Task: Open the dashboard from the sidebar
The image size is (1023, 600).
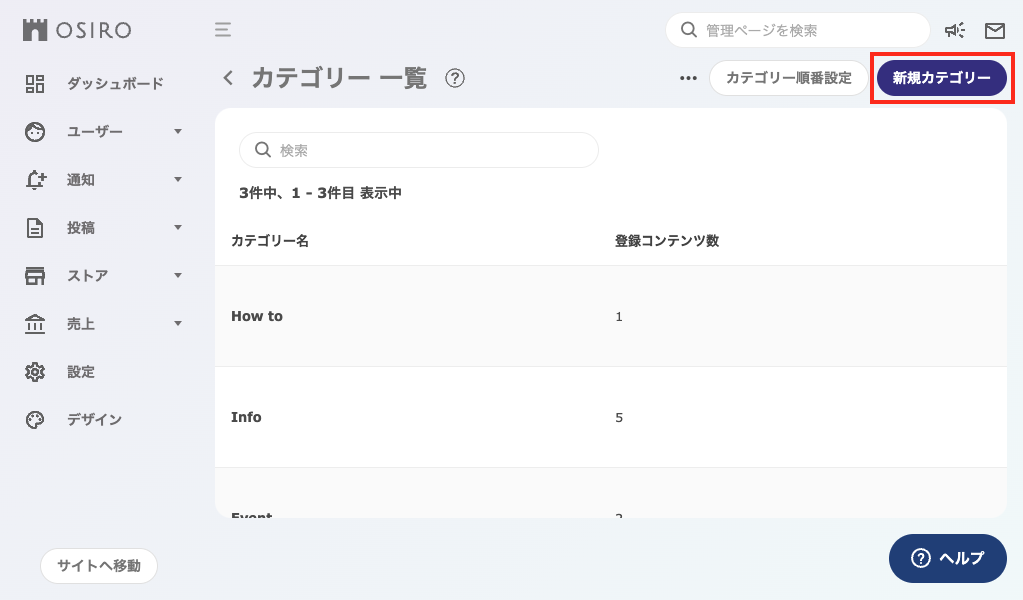Action: (34, 84)
